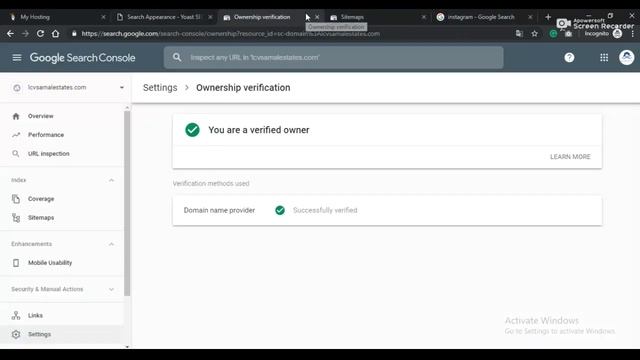
Task: Click the Overview home icon
Action: [16, 116]
